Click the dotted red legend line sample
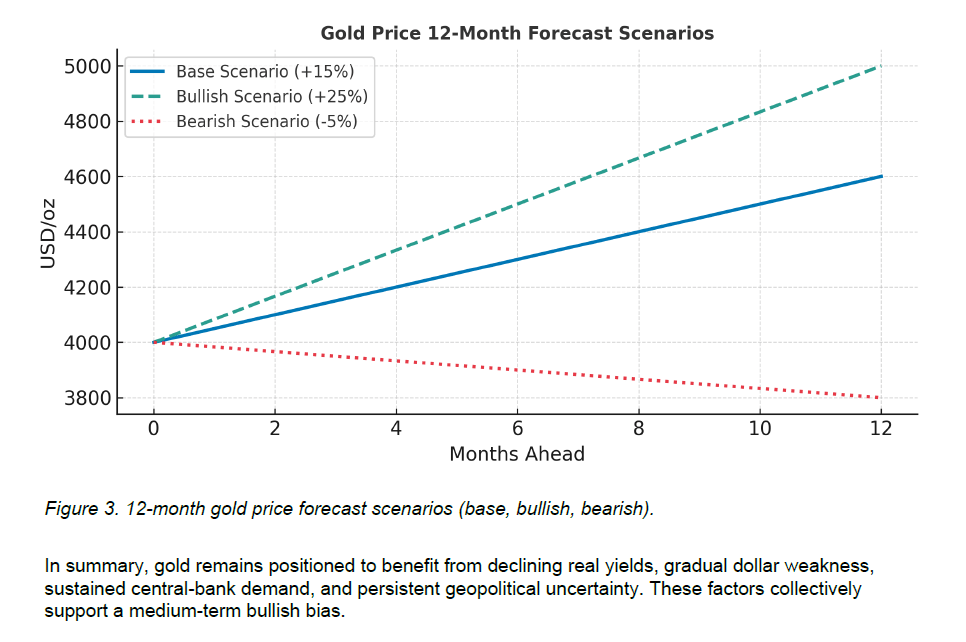 pos(147,122)
